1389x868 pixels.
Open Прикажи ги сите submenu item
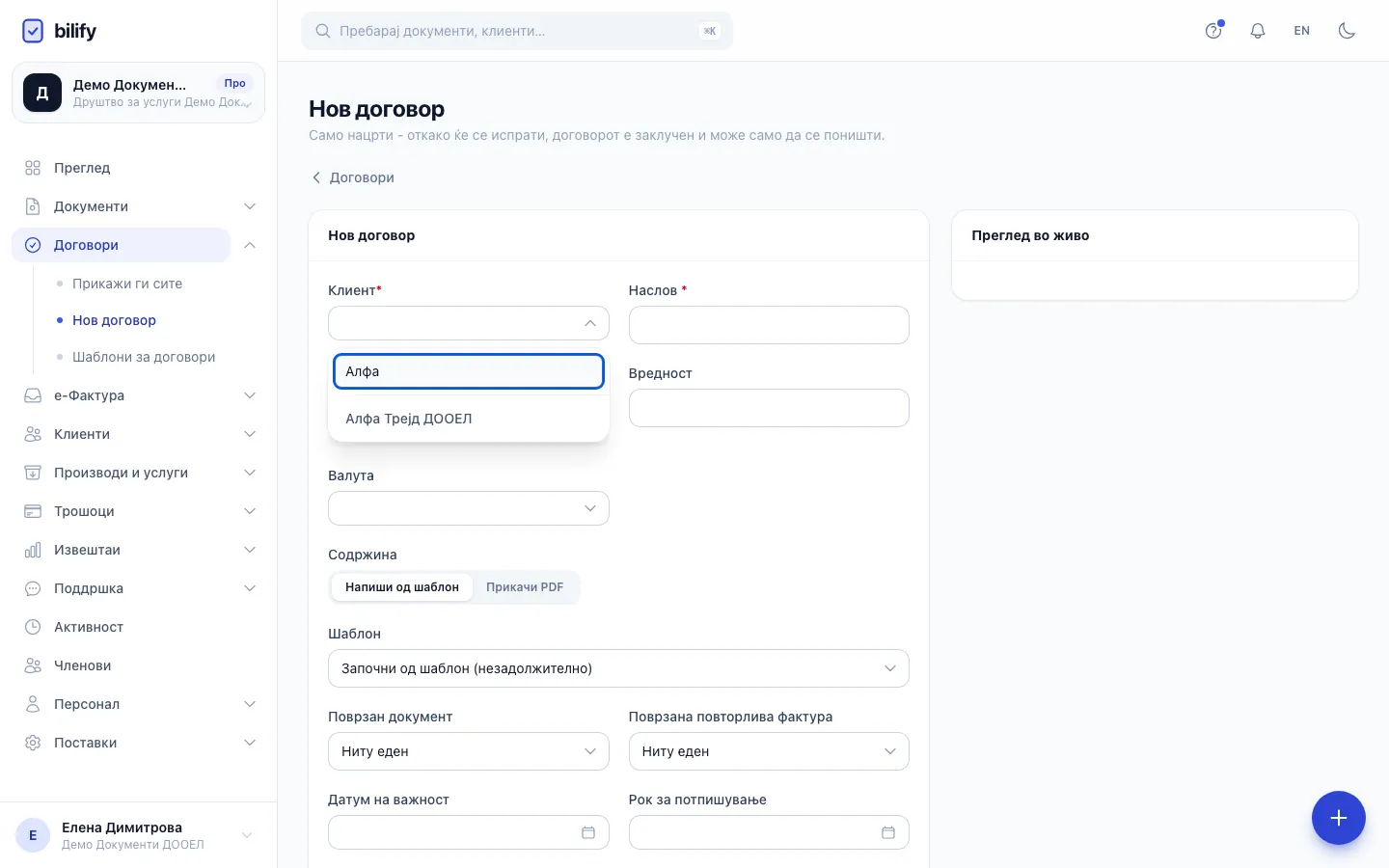pyautogui.click(x=127, y=284)
